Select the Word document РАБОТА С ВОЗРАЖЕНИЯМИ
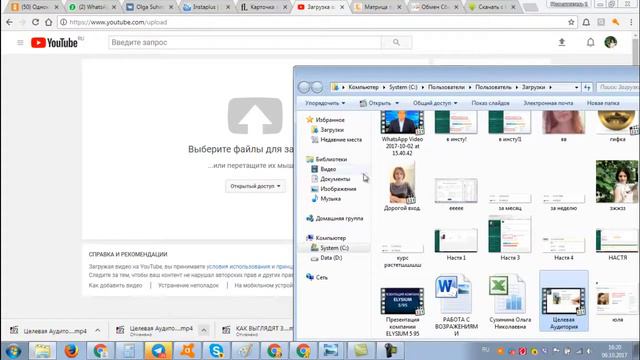640x360 pixels. [x=456, y=306]
